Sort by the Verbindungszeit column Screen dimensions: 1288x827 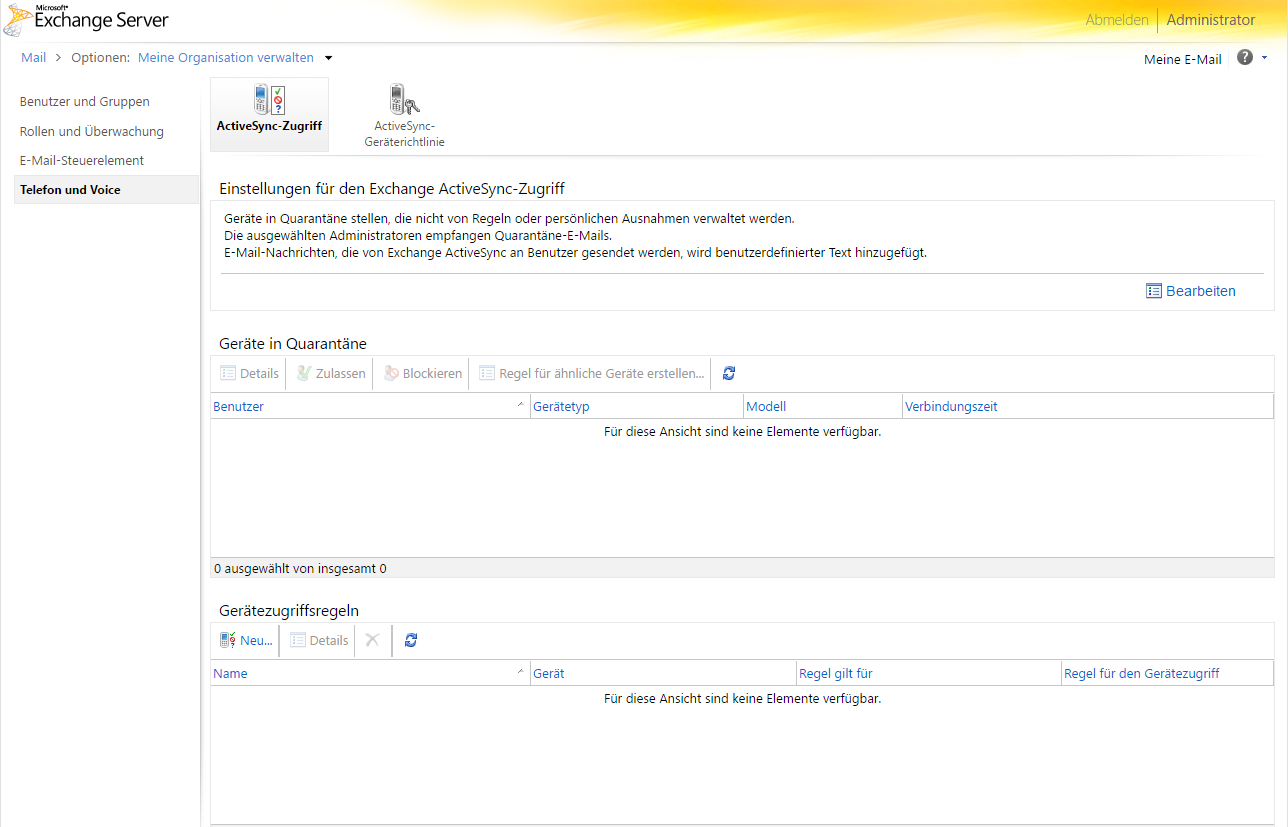coord(1088,406)
